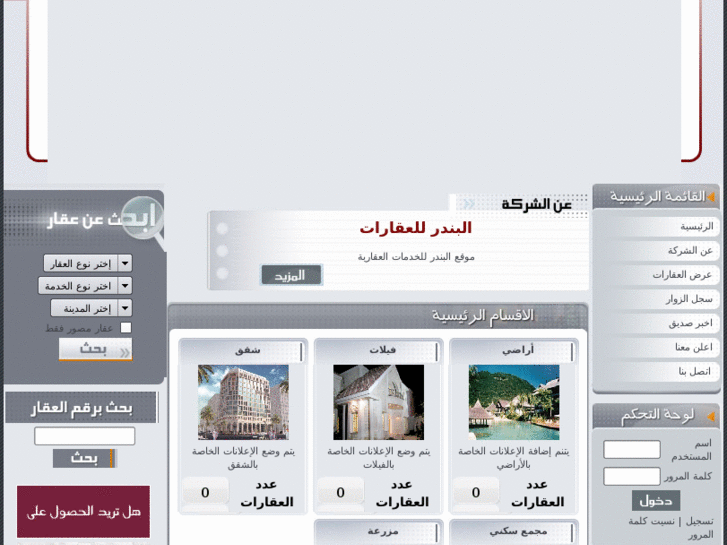Image resolution: width=727 pixels, height=545 pixels.
Task: Click the هل تريد الحصول على banner
Action: coord(83,512)
